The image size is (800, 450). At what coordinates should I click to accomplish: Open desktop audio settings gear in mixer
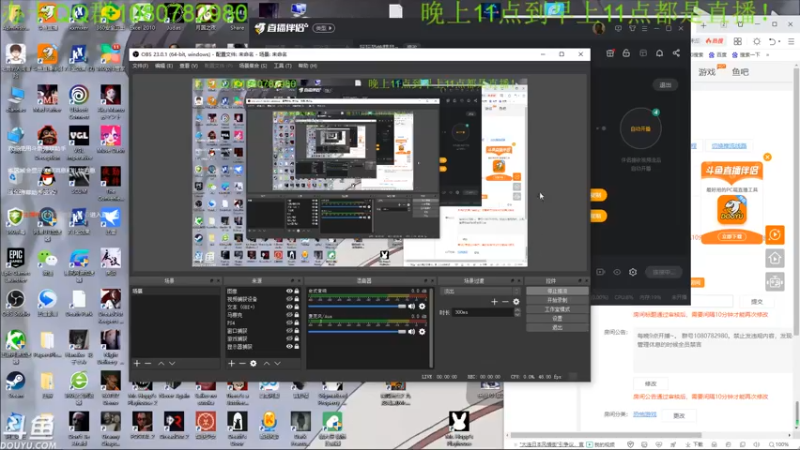pos(422,306)
